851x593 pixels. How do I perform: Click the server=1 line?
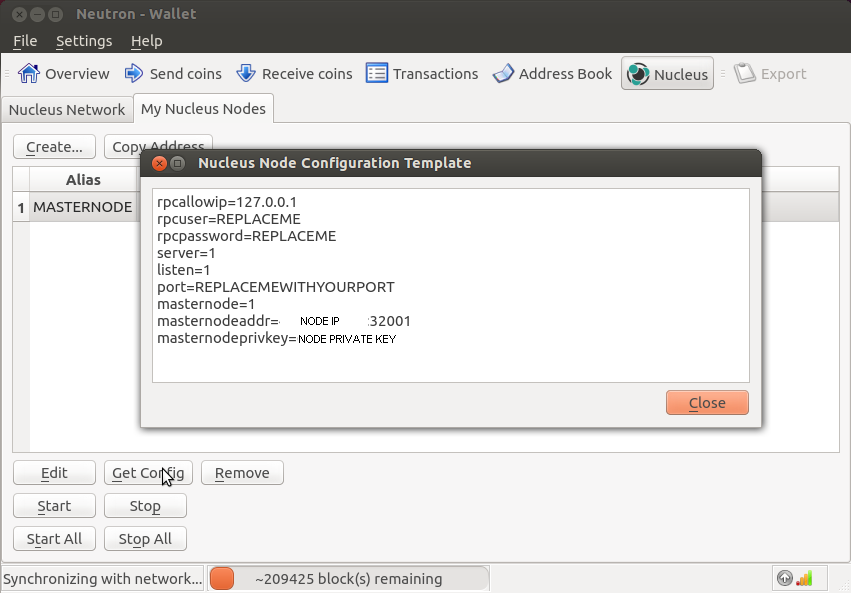[186, 253]
